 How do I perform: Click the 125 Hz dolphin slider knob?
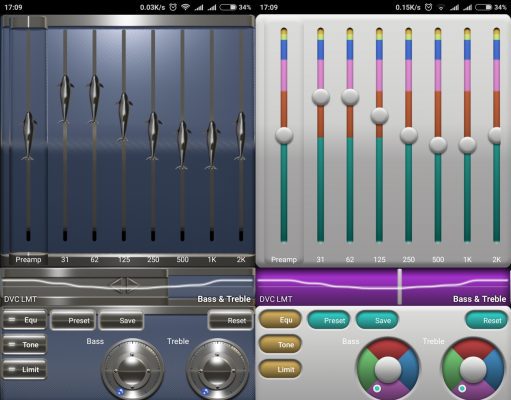coord(124,117)
